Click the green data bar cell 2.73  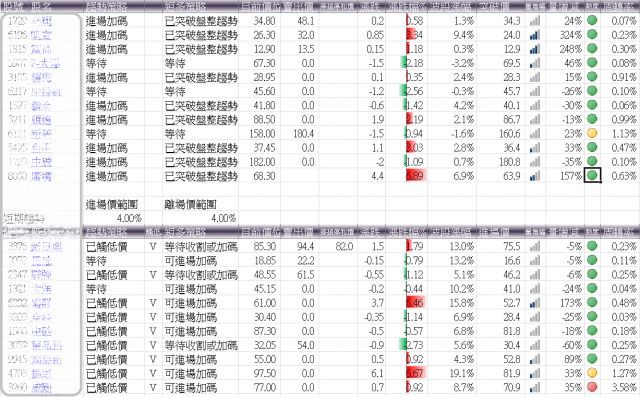(406, 346)
